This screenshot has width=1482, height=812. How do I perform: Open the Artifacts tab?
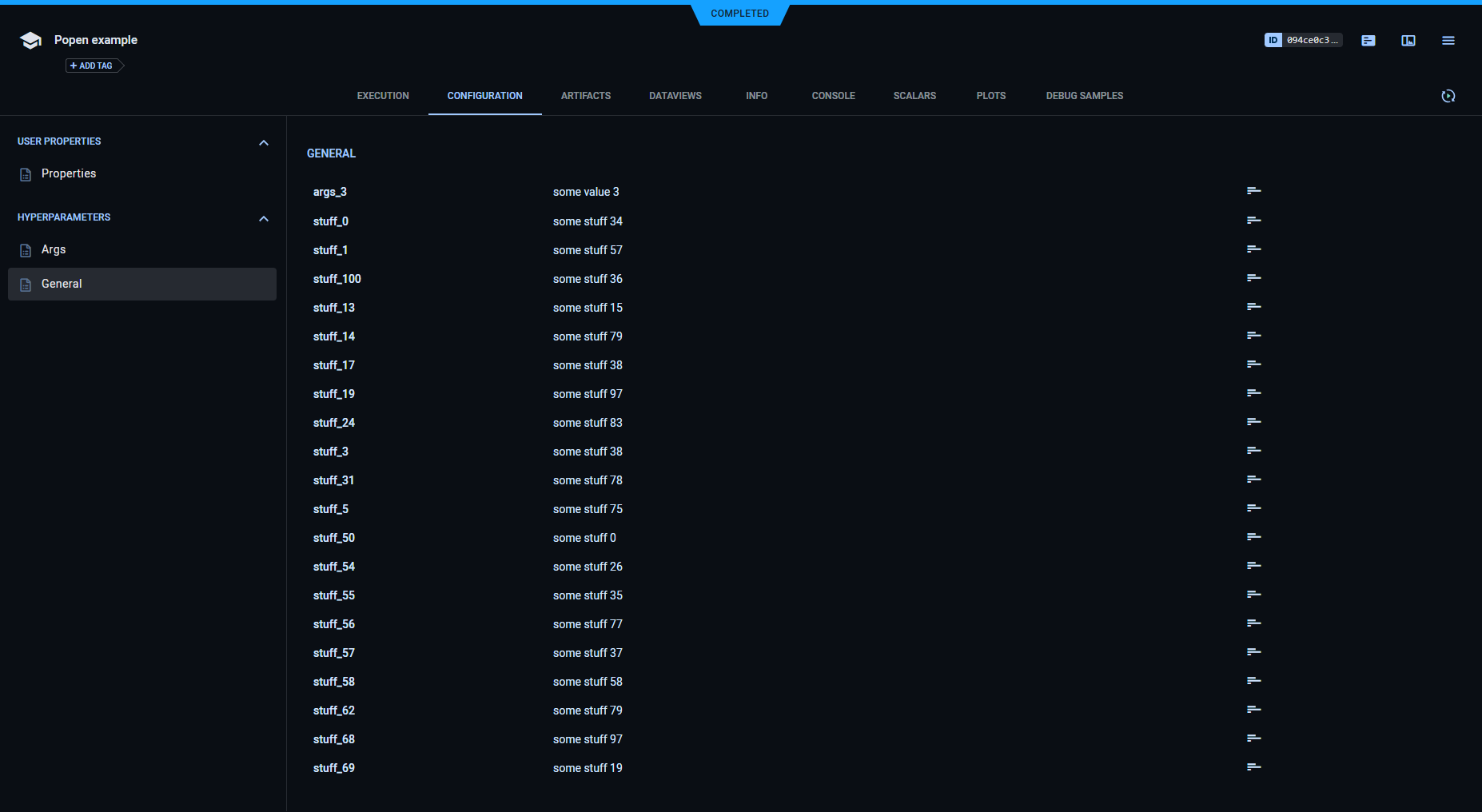coord(585,96)
